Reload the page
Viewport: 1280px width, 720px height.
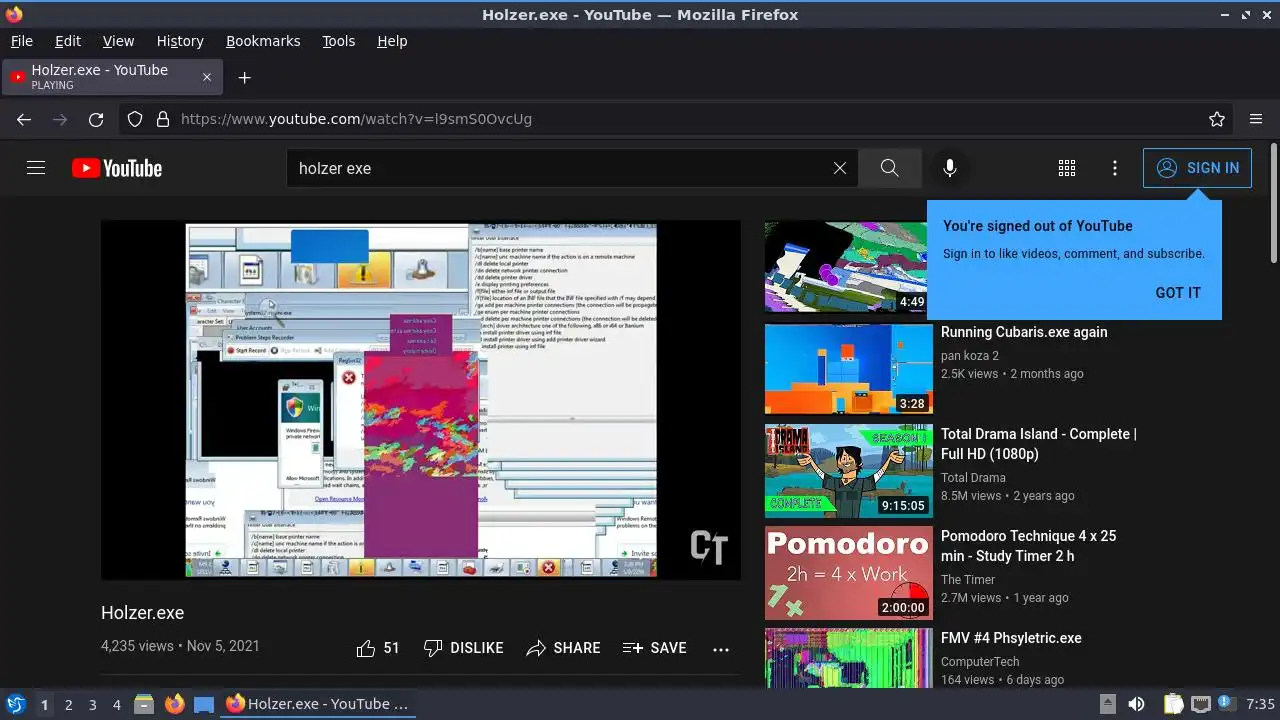click(x=96, y=119)
